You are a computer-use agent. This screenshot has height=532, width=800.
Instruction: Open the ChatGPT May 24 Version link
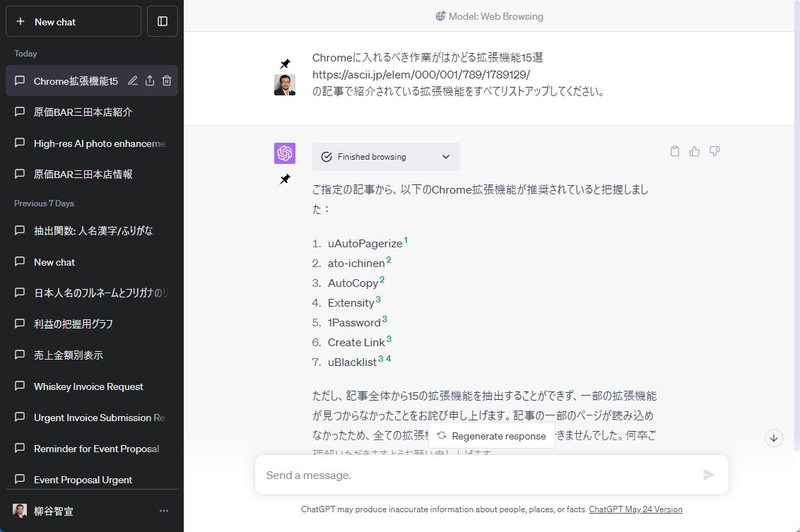coord(635,509)
